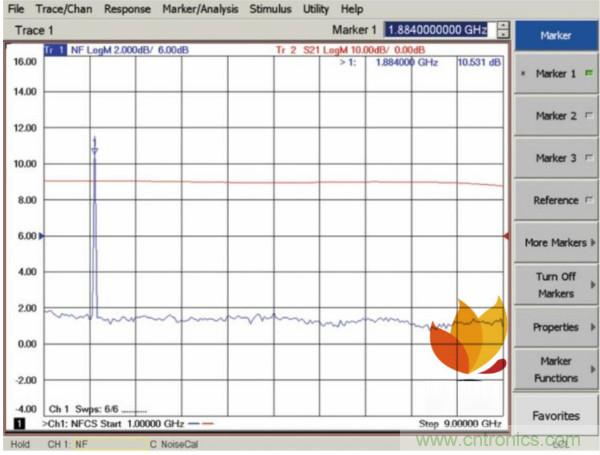This screenshot has width=600, height=455.
Task: Click the Marker 1 frequency input field
Action: pyautogui.click(x=435, y=30)
